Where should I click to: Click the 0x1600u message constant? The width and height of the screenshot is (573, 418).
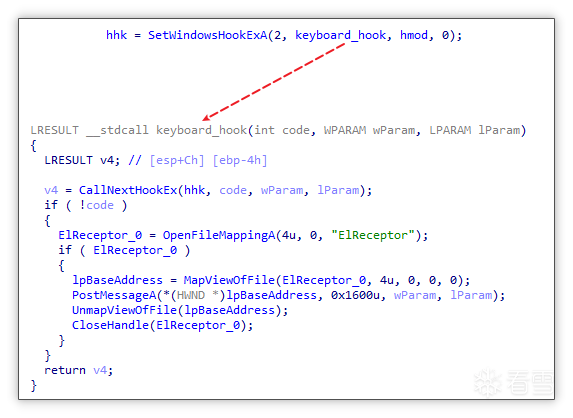[x=355, y=295]
